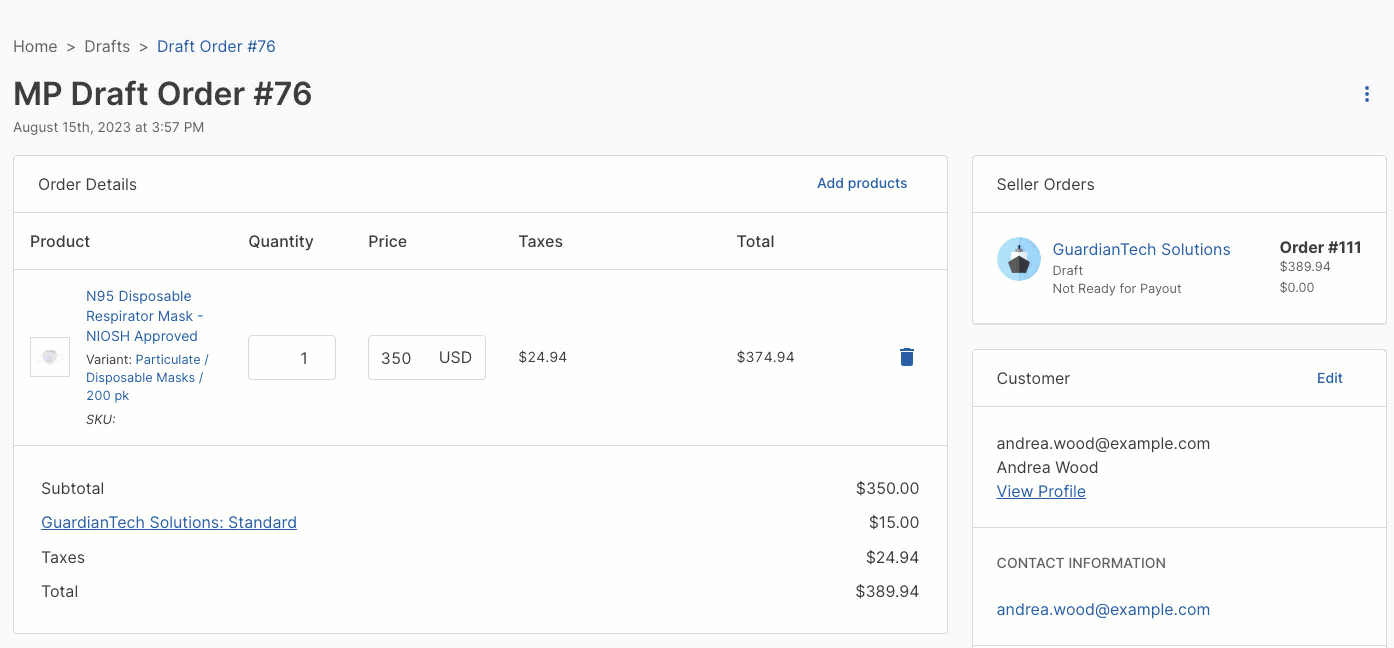Viewport: 1394px width, 648px height.
Task: Edit the Customer details
Action: coord(1329,378)
